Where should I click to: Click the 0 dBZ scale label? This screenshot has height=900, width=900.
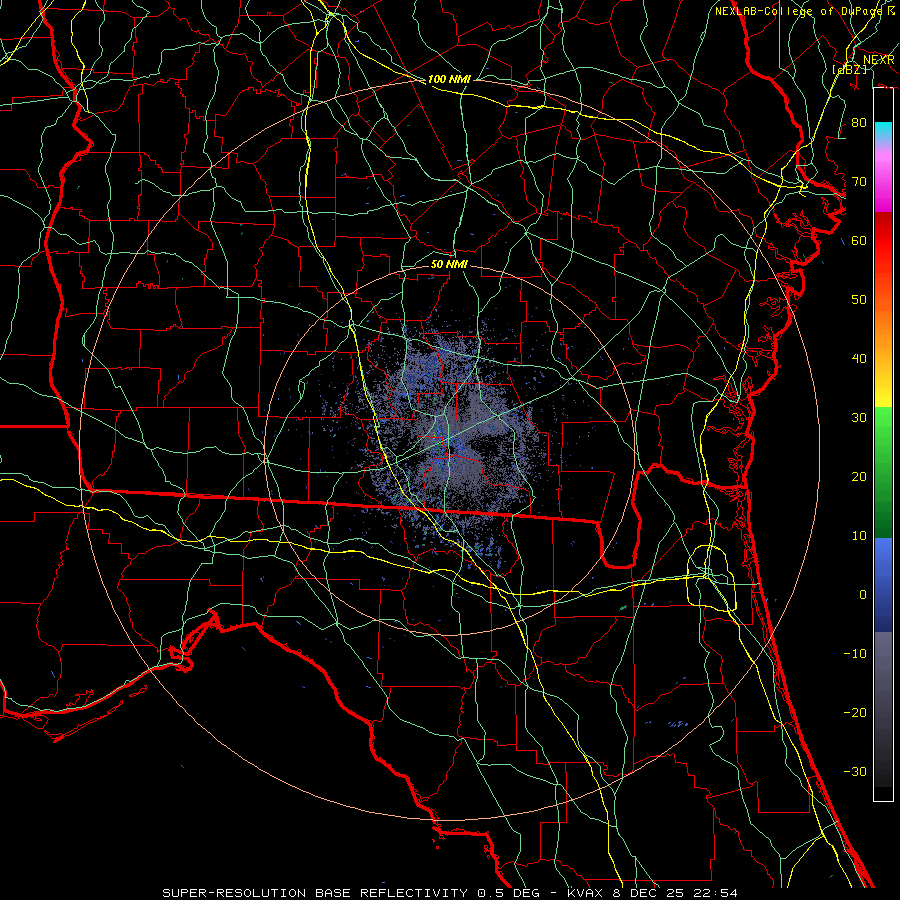pyautogui.click(x=863, y=595)
